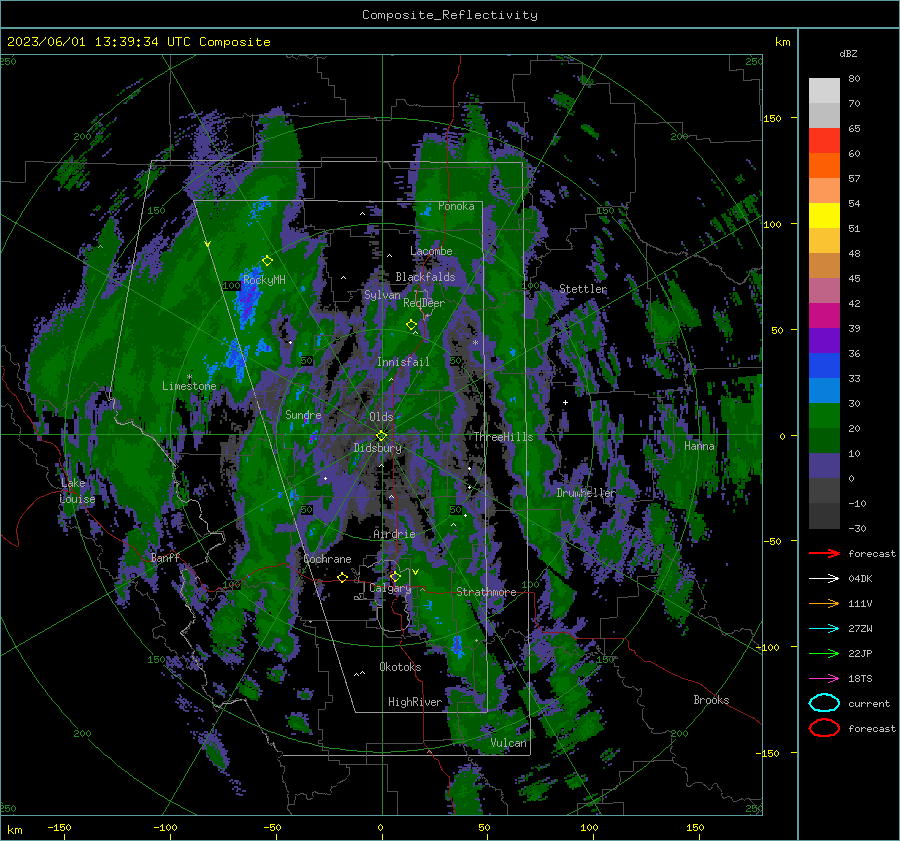Viewport: 900px width, 841px height.
Task: Select the Stettler city label
Action: coord(583,289)
